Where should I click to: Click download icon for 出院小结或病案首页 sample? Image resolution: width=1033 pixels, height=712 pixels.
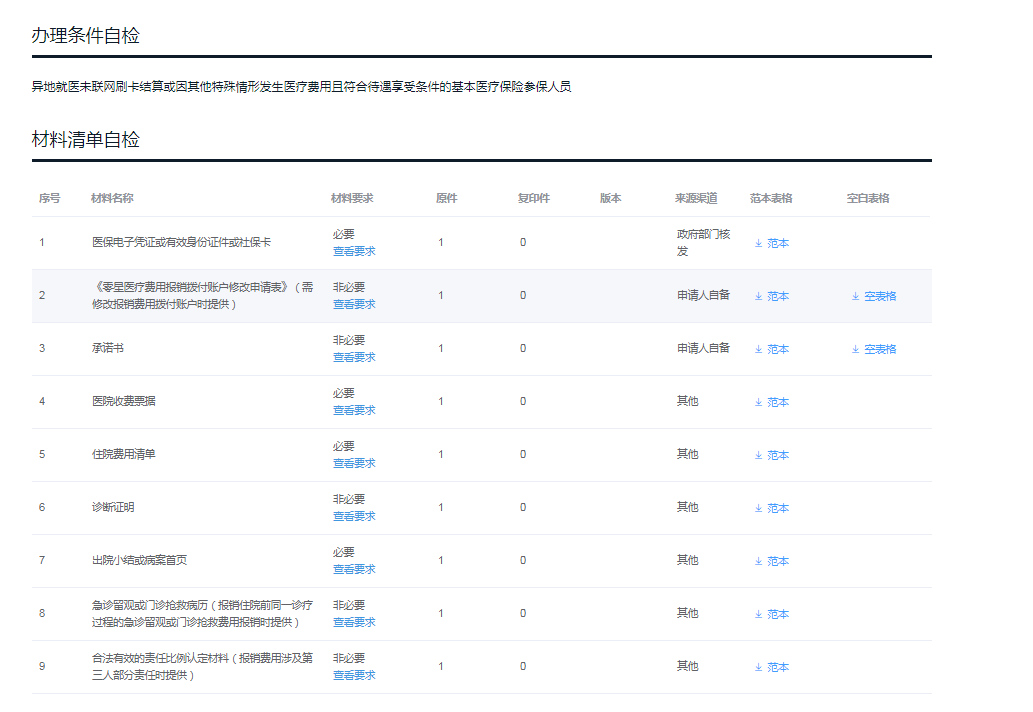pyautogui.click(x=758, y=561)
